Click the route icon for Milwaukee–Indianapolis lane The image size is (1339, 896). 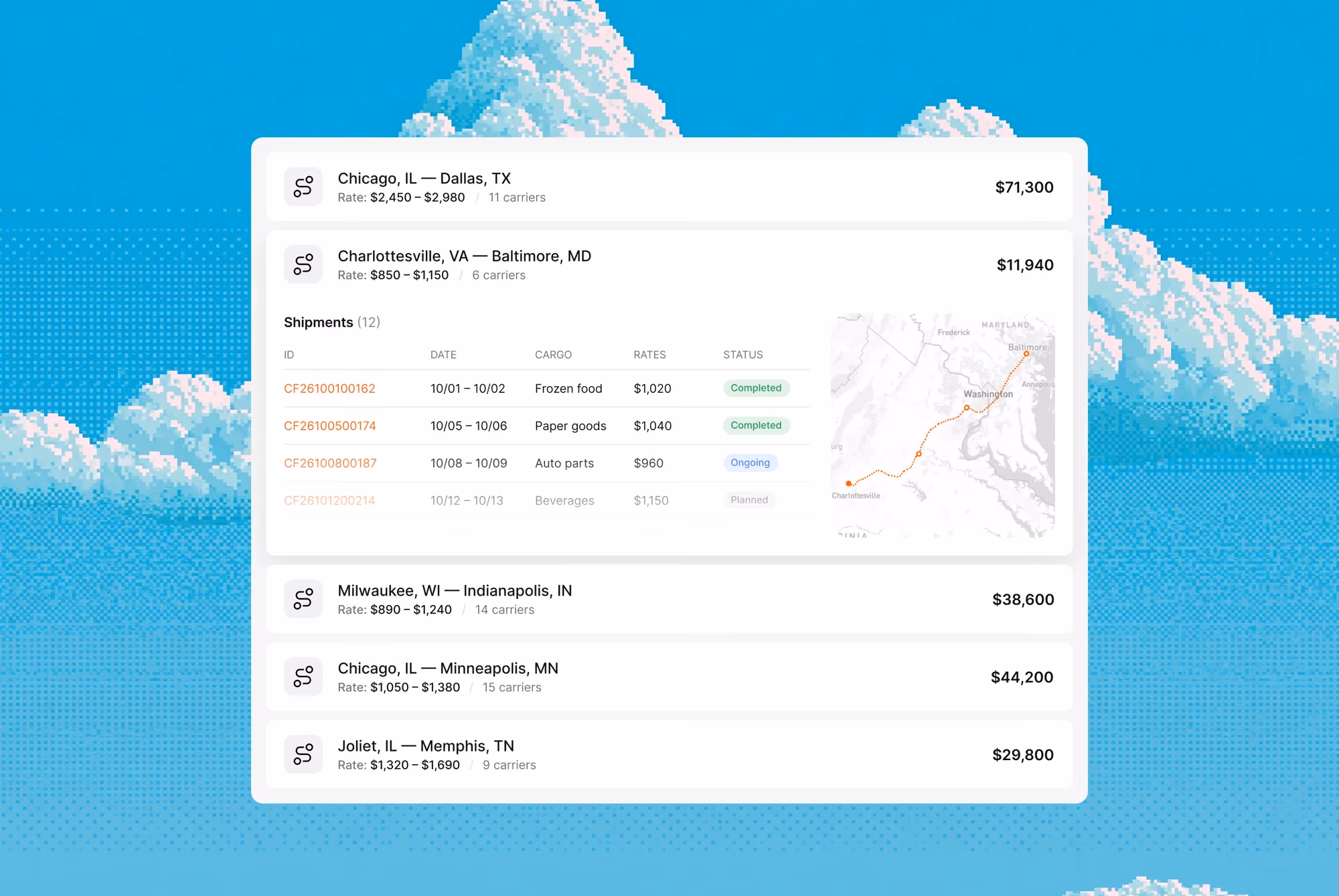coord(303,599)
